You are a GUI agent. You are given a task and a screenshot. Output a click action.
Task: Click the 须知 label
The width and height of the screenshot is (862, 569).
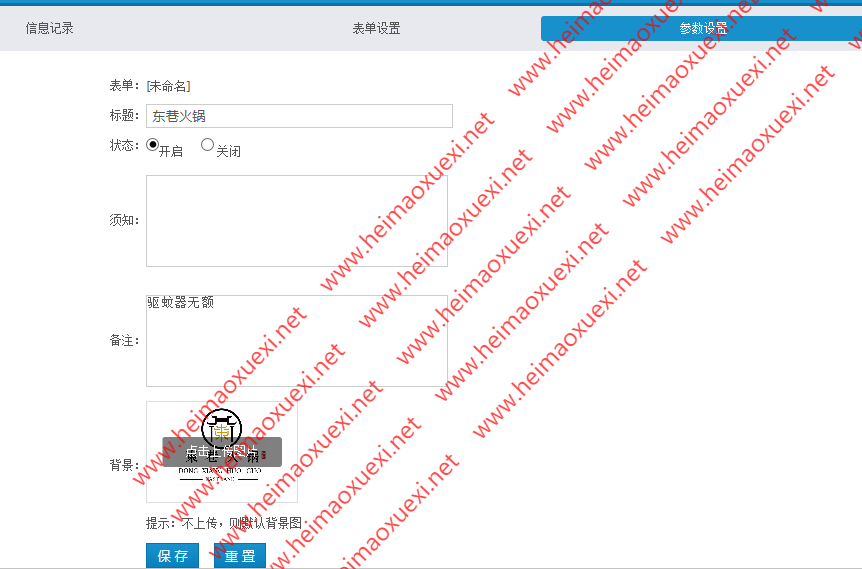coord(125,221)
